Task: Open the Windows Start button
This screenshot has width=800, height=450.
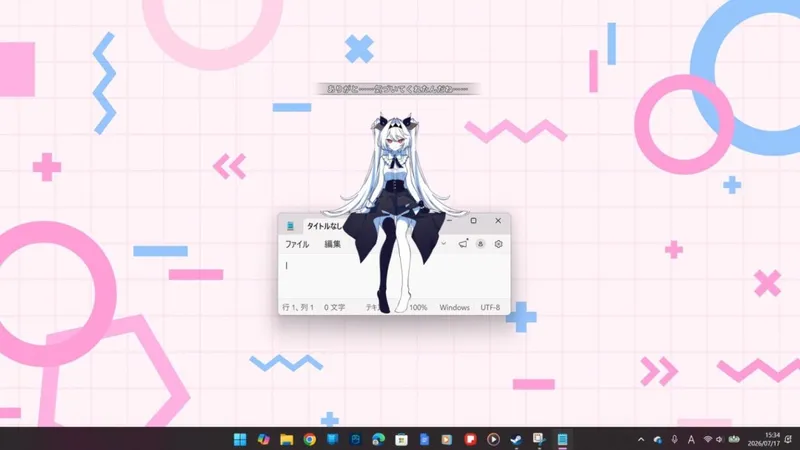Action: pos(240,439)
